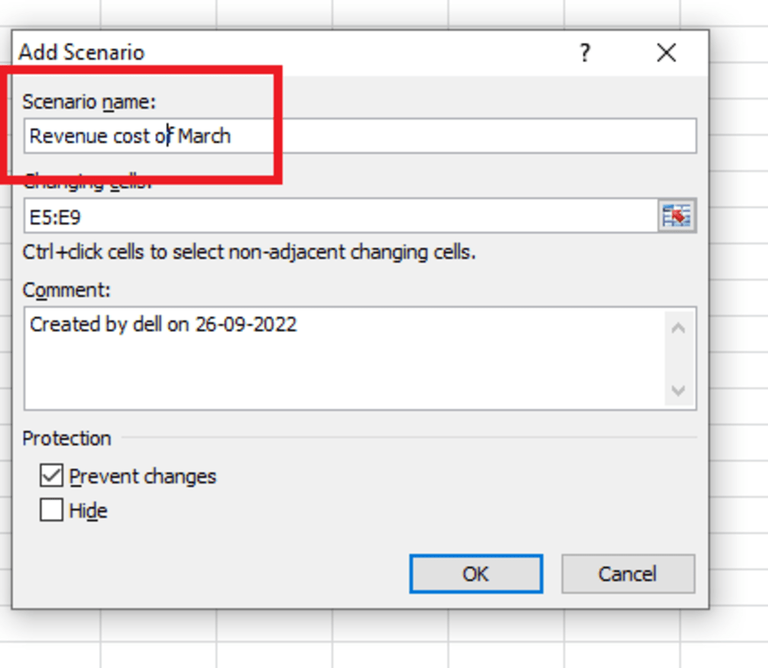This screenshot has width=768, height=668.
Task: Click the "Comment:" label
Action: click(x=66, y=289)
